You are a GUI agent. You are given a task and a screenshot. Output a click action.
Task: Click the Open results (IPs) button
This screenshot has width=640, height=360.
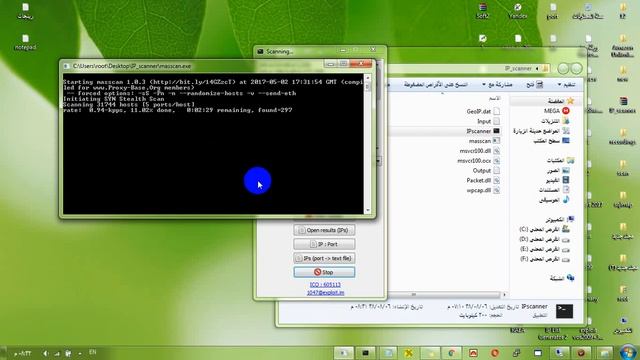[324, 230]
